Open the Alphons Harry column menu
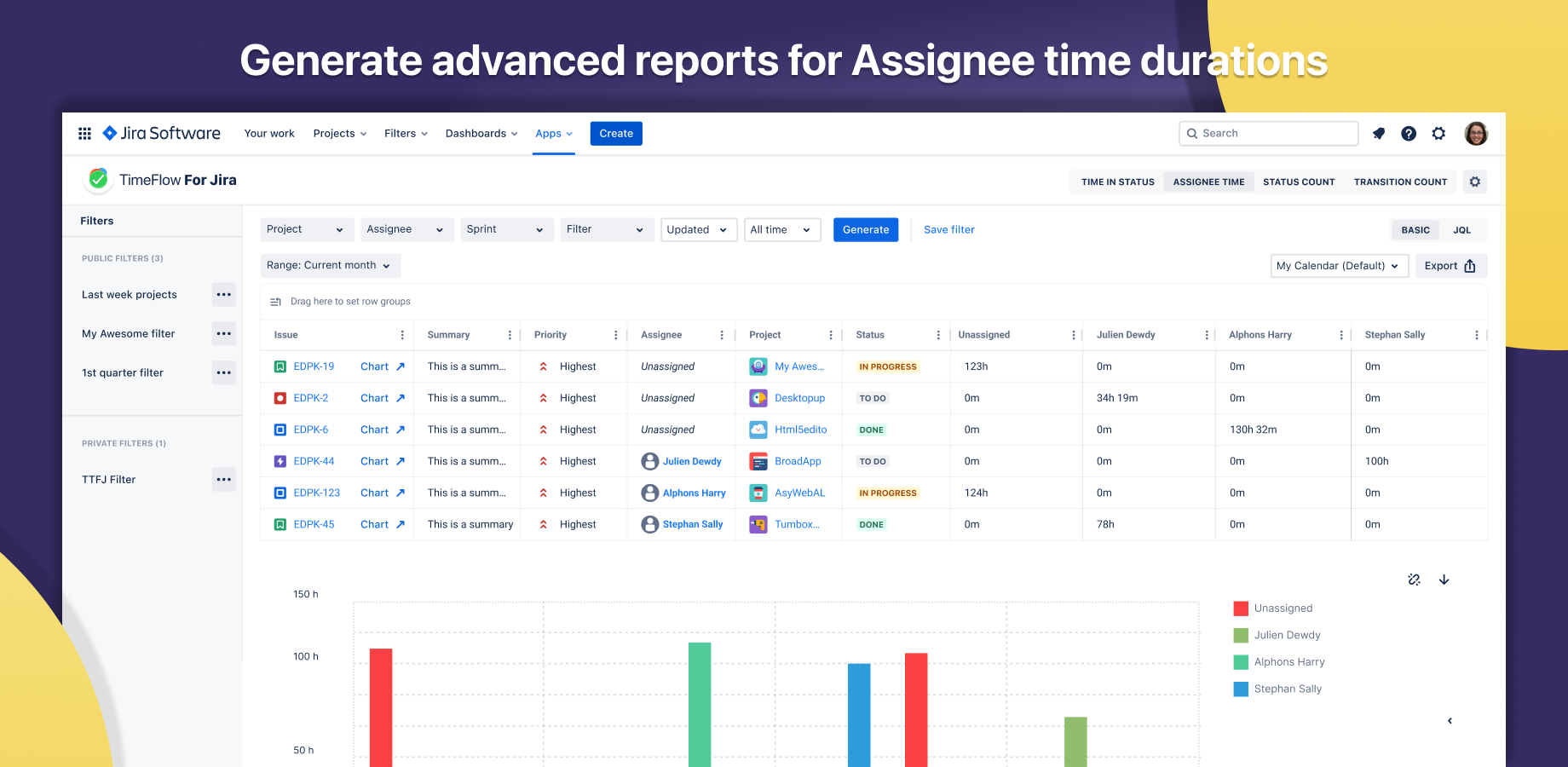Image resolution: width=1568 pixels, height=767 pixels. (1341, 335)
